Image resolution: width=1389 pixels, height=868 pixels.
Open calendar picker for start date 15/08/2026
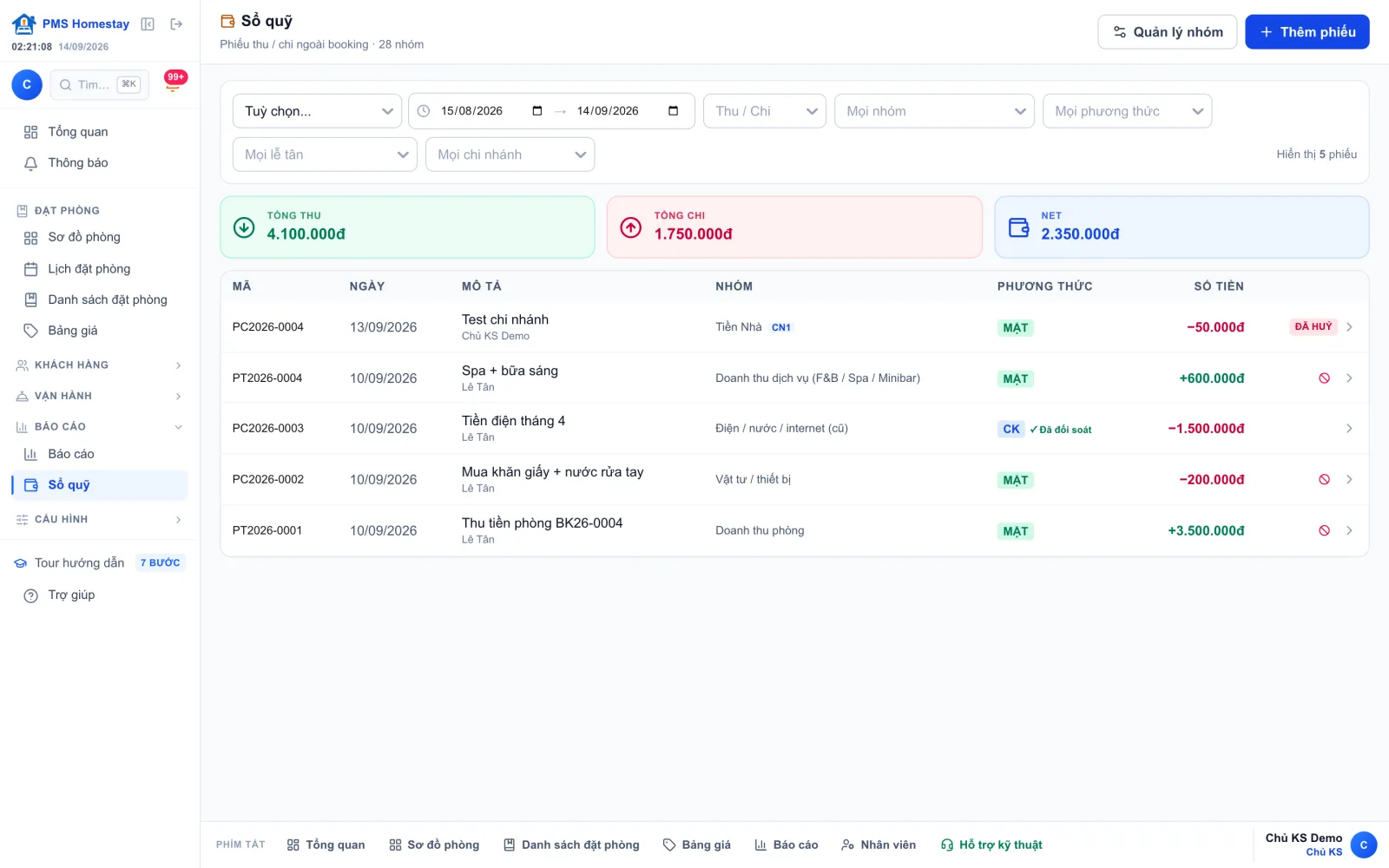537,111
